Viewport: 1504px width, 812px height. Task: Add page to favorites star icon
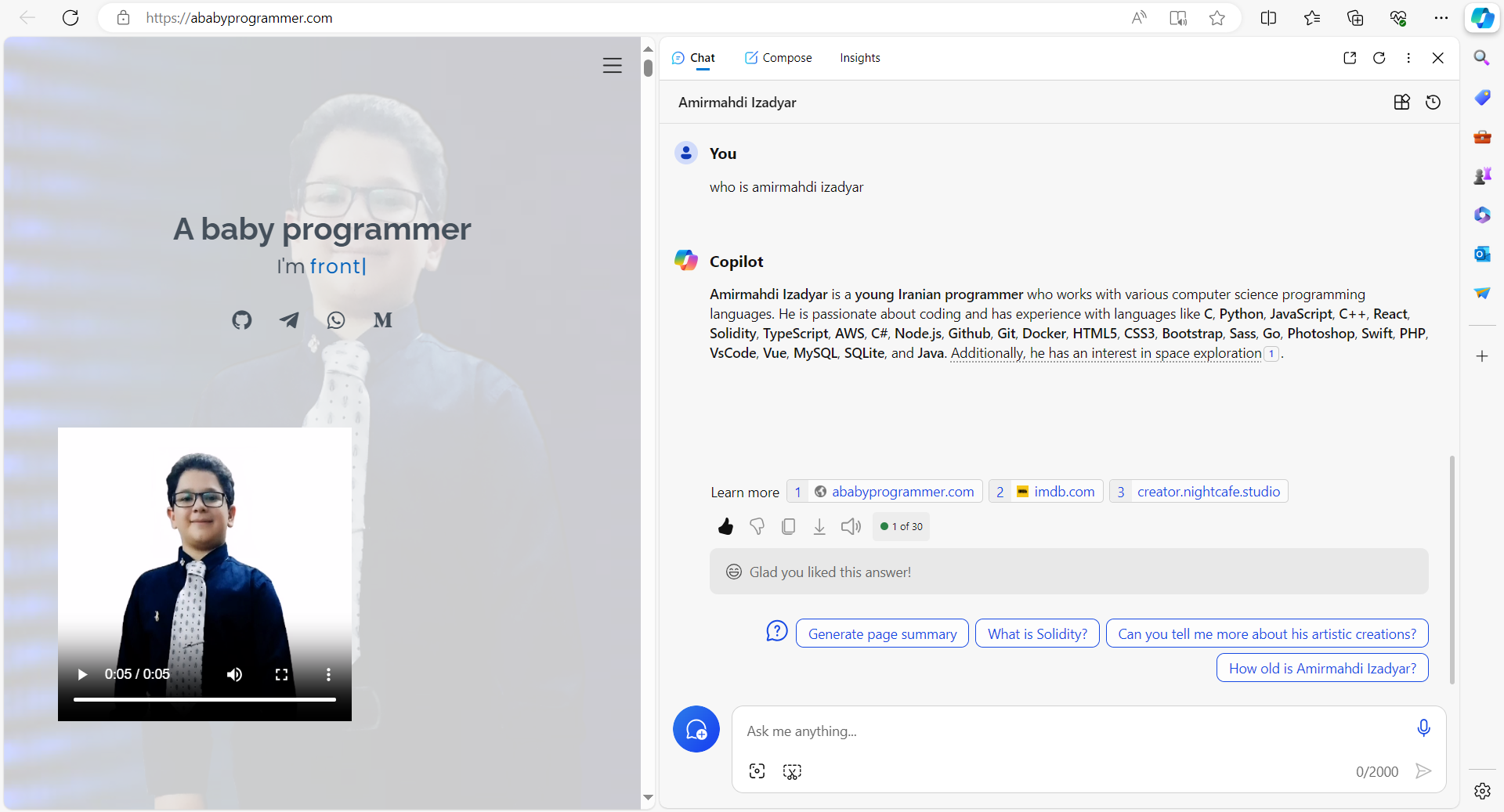pos(1217,17)
